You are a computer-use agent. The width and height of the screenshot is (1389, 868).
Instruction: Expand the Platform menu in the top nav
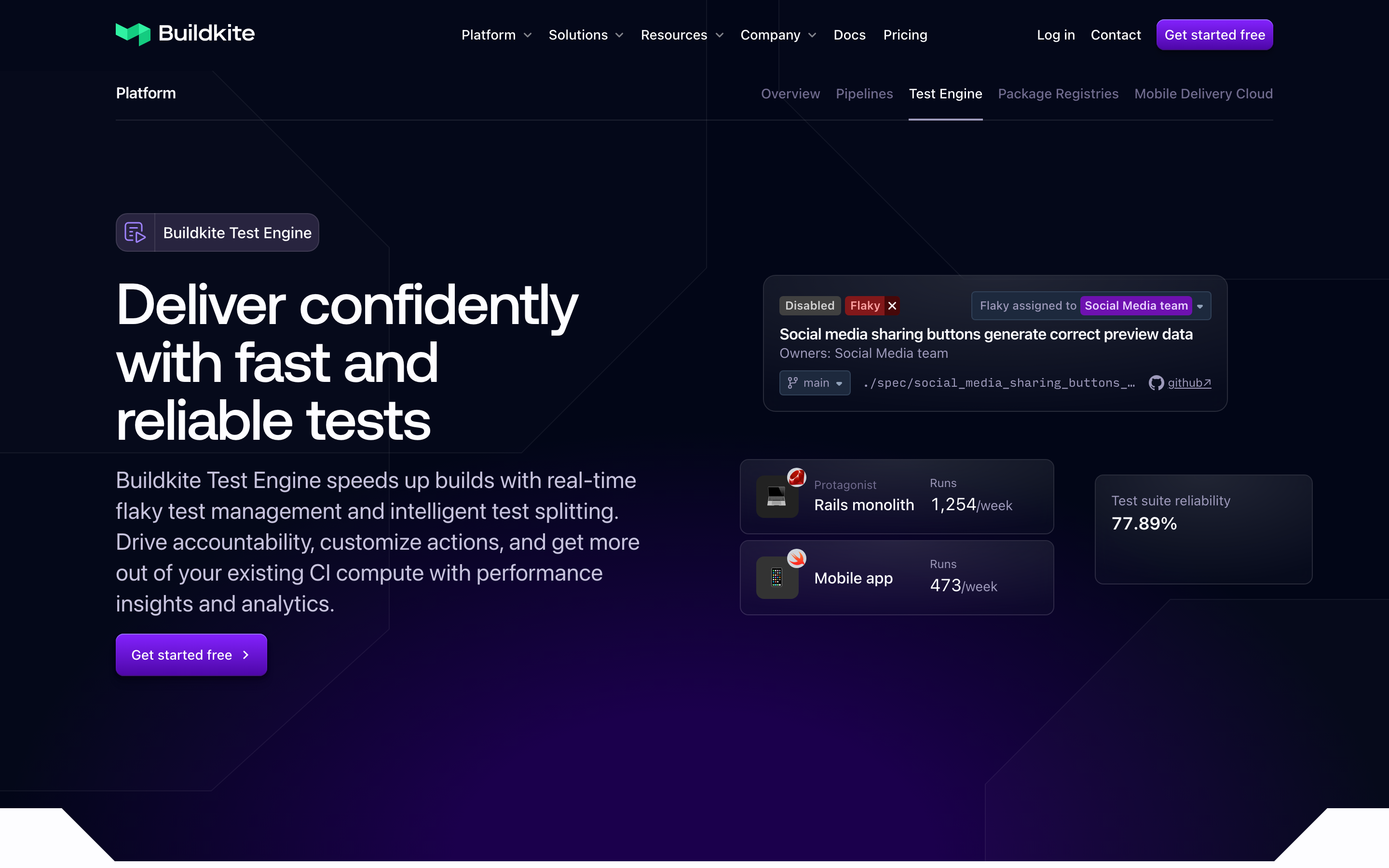pyautogui.click(x=496, y=35)
